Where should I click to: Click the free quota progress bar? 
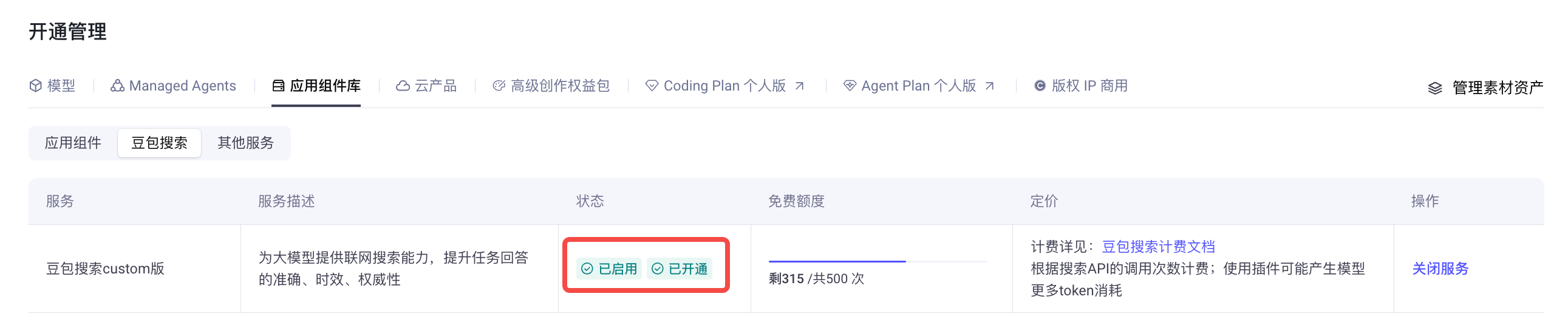pos(877,261)
